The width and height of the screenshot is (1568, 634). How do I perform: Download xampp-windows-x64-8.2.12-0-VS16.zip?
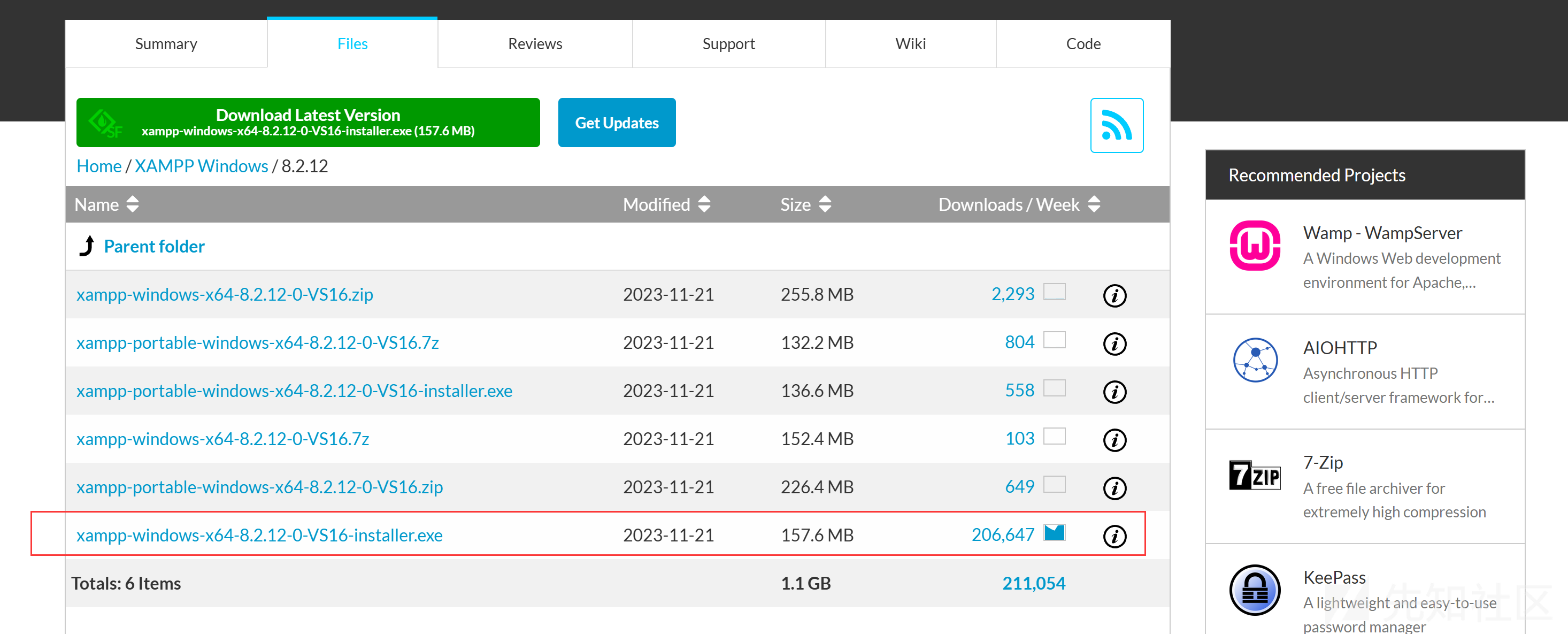click(225, 294)
